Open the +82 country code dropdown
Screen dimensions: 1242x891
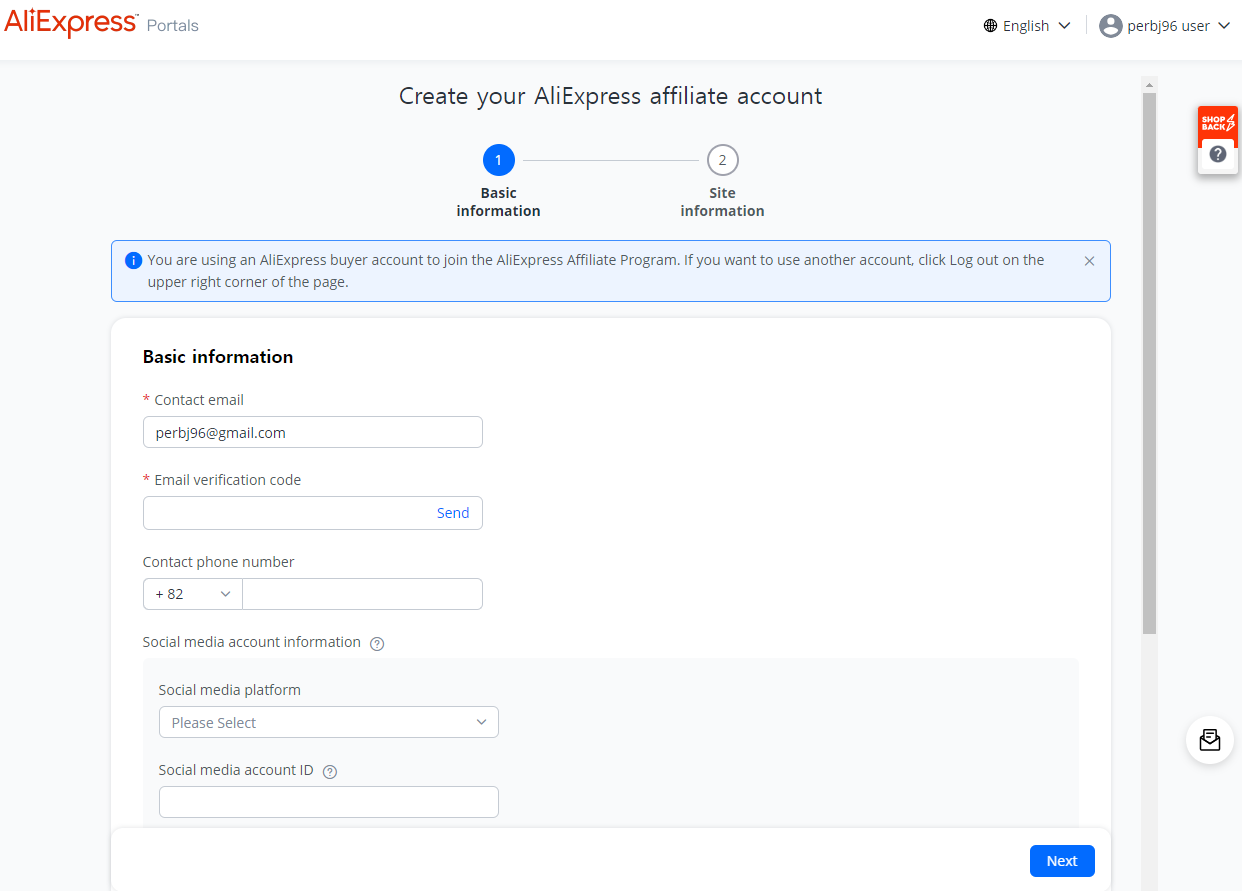[x=193, y=594]
